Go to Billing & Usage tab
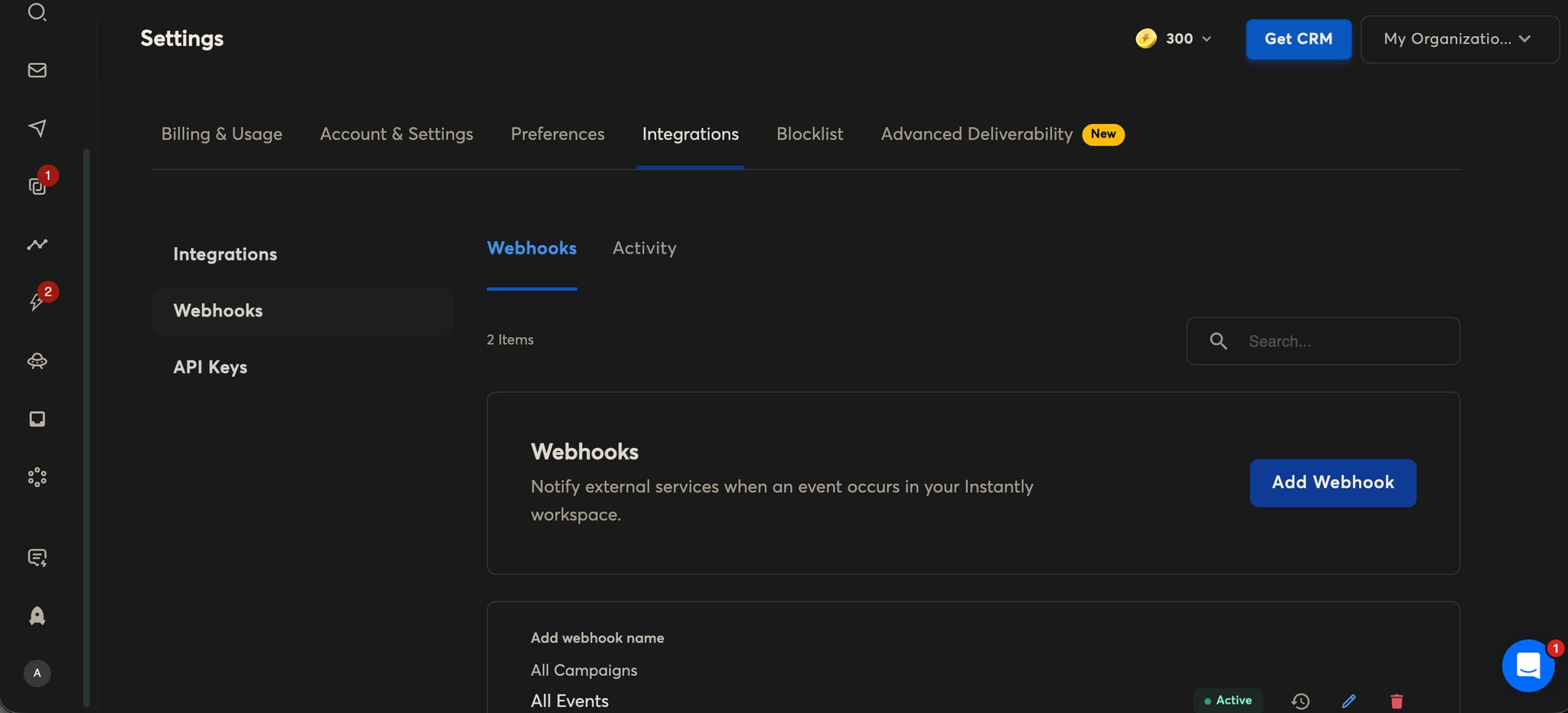The height and width of the screenshot is (713, 1568). pos(221,134)
